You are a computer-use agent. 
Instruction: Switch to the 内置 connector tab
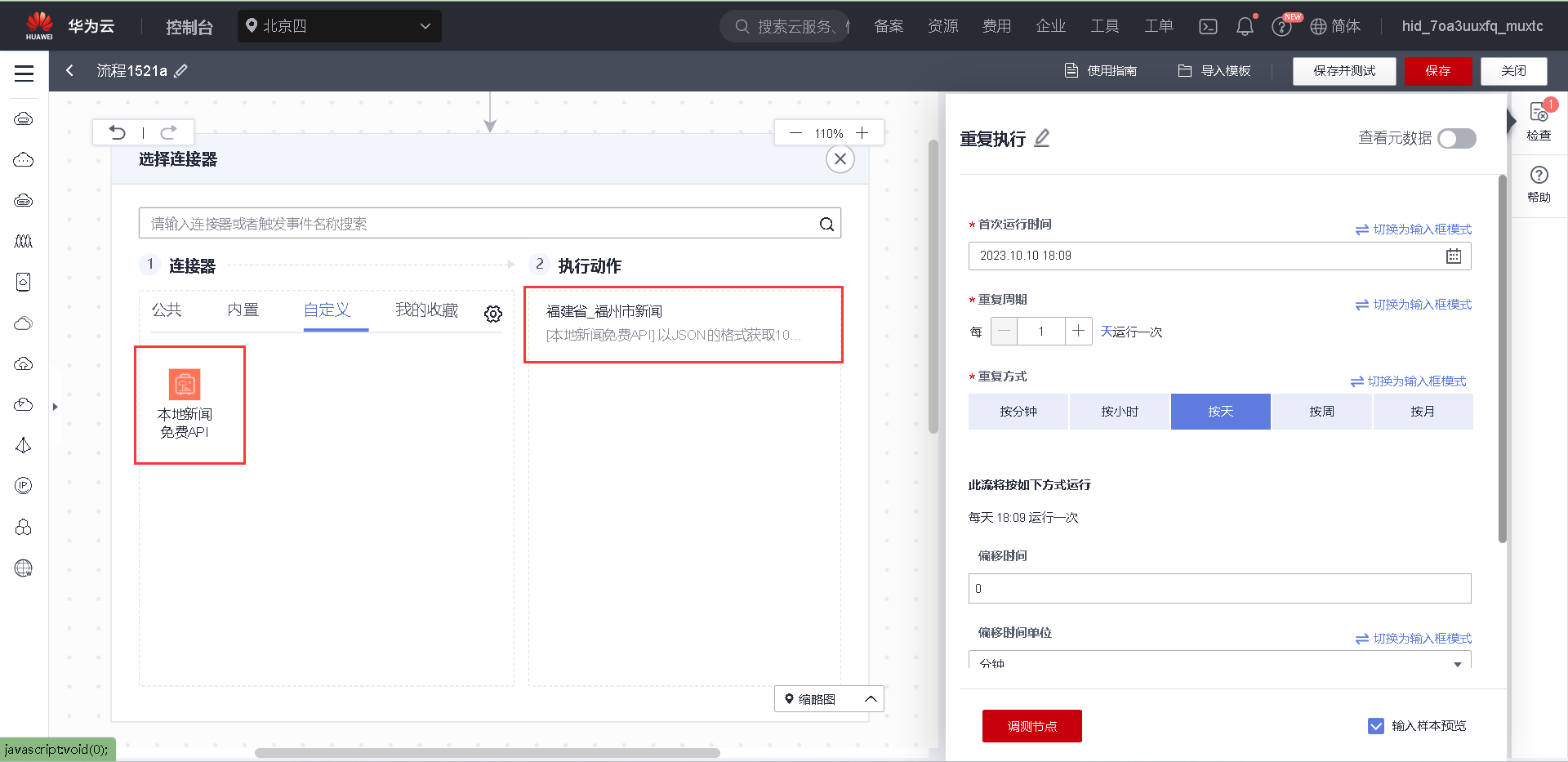coord(243,310)
